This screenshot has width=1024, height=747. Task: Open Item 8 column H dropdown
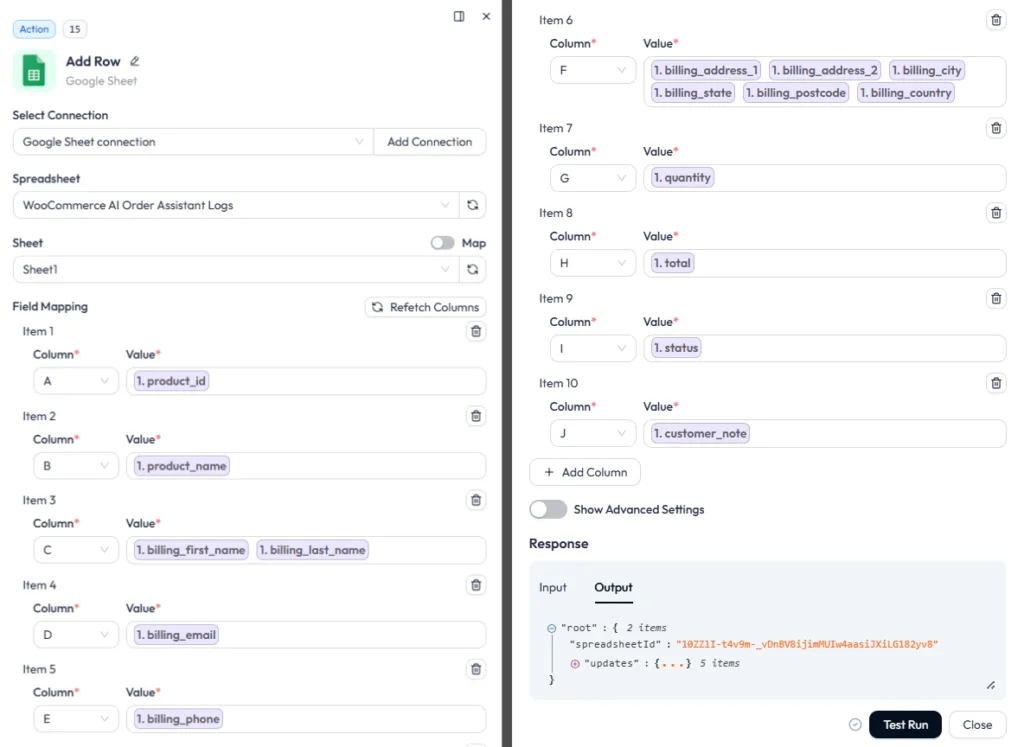[593, 263]
